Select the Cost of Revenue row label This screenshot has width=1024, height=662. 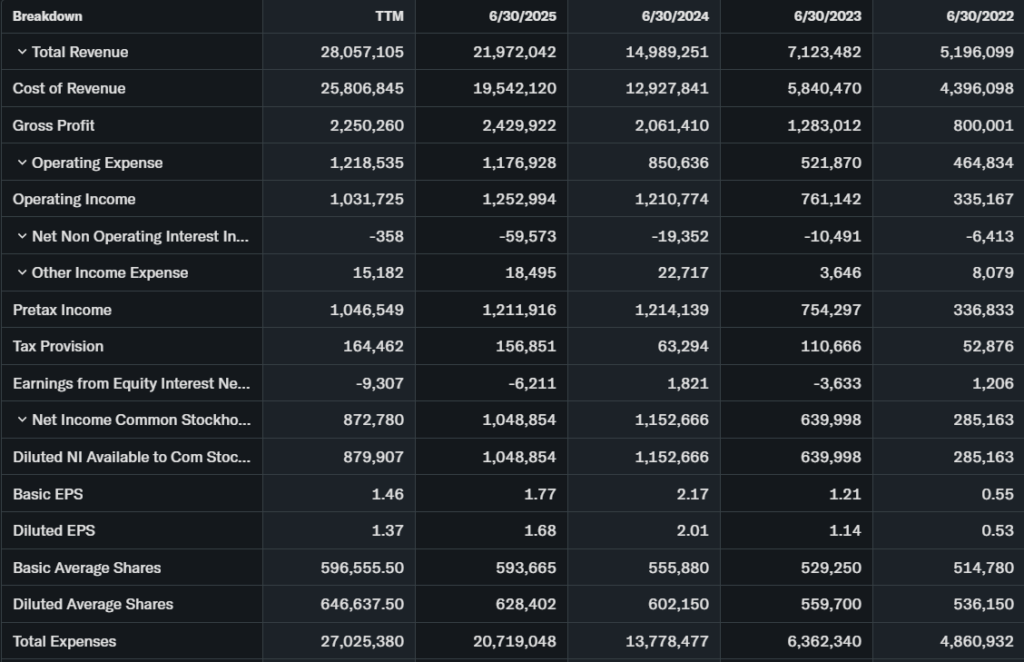pos(69,89)
